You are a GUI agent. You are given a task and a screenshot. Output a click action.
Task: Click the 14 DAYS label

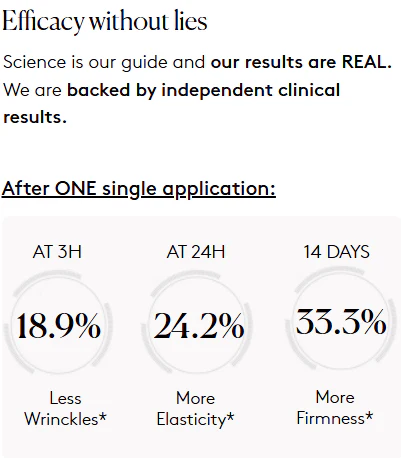pos(336,252)
